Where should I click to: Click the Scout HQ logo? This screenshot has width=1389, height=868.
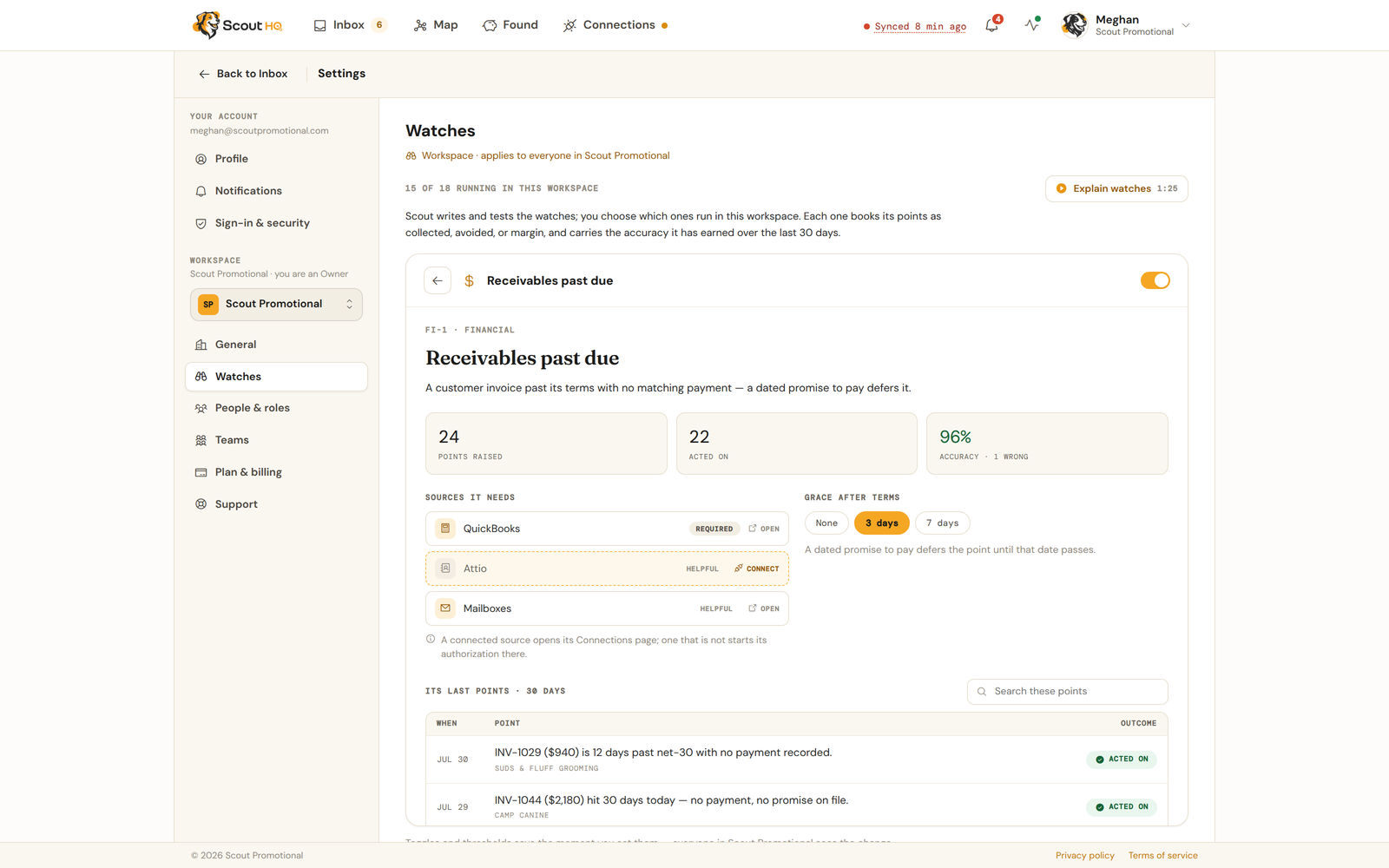tap(237, 25)
